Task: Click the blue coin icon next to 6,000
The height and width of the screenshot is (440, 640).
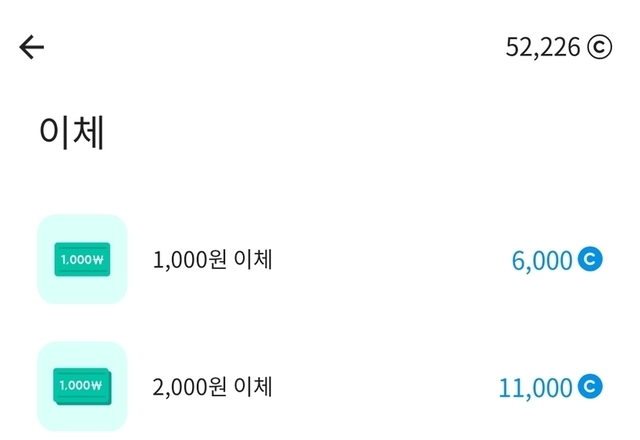Action: point(590,260)
